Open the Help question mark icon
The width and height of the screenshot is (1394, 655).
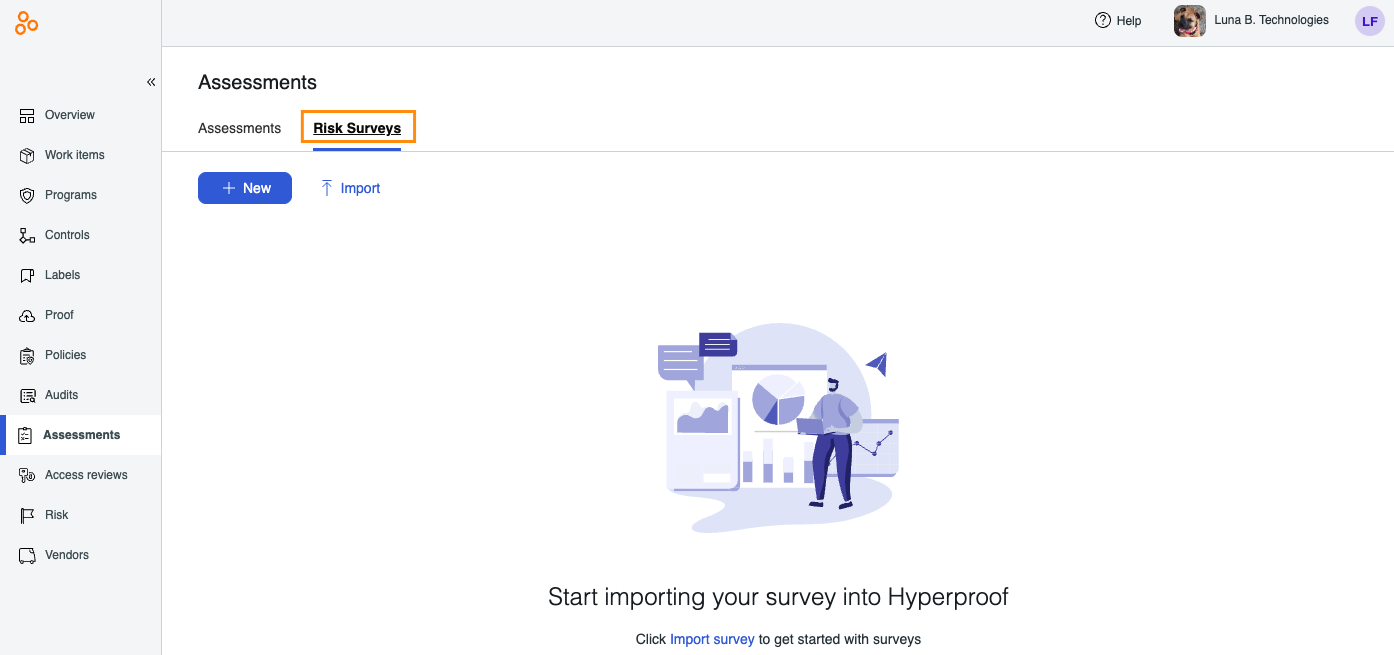[x=1103, y=20]
